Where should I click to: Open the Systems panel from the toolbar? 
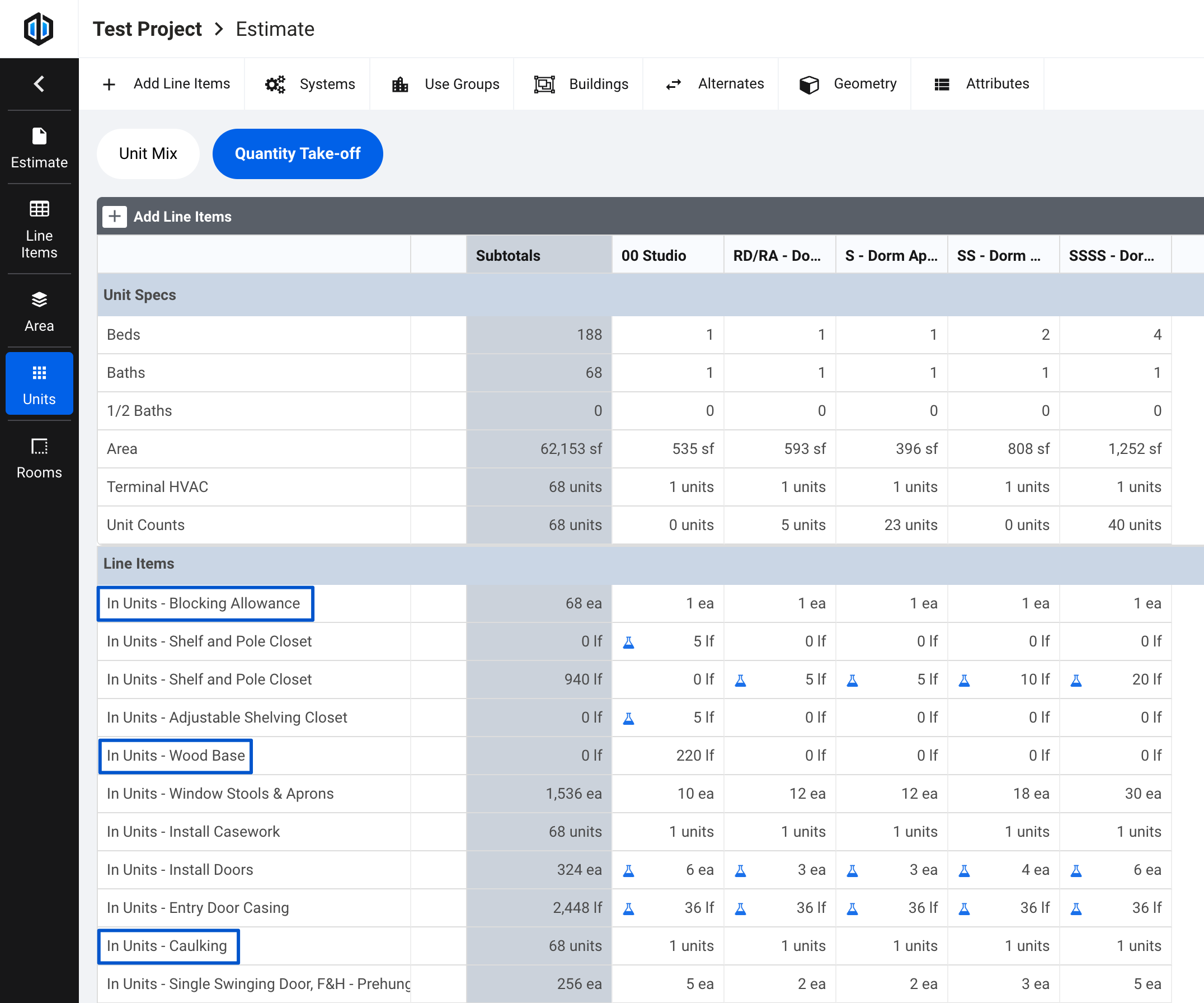click(x=308, y=84)
